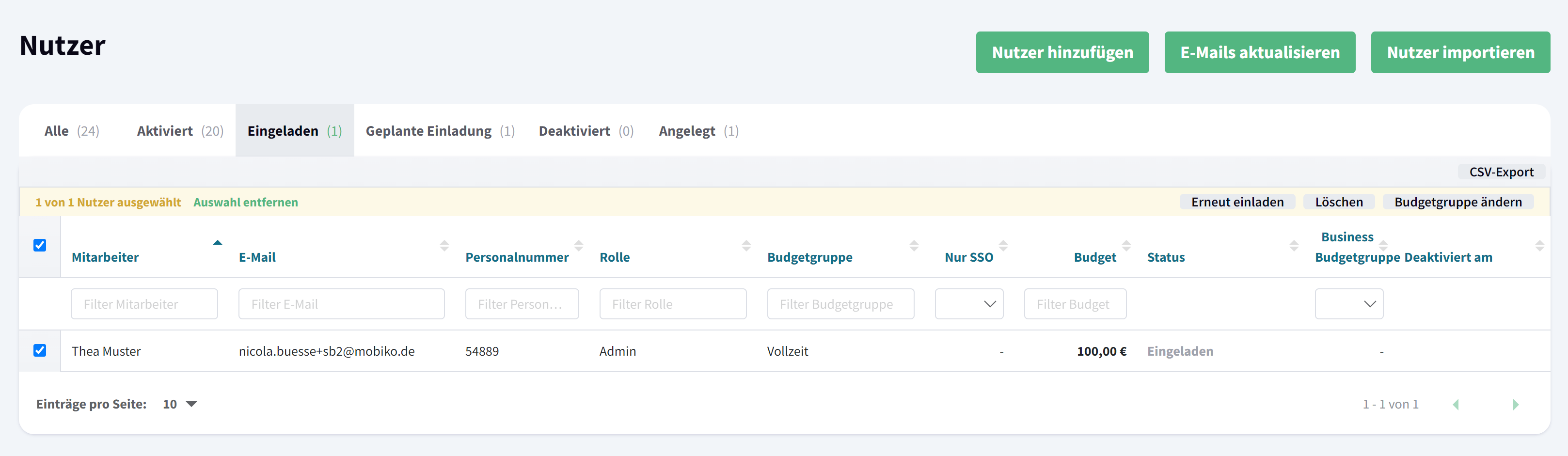
Task: Click the Budgetgruppe column sort icon
Action: [x=914, y=245]
